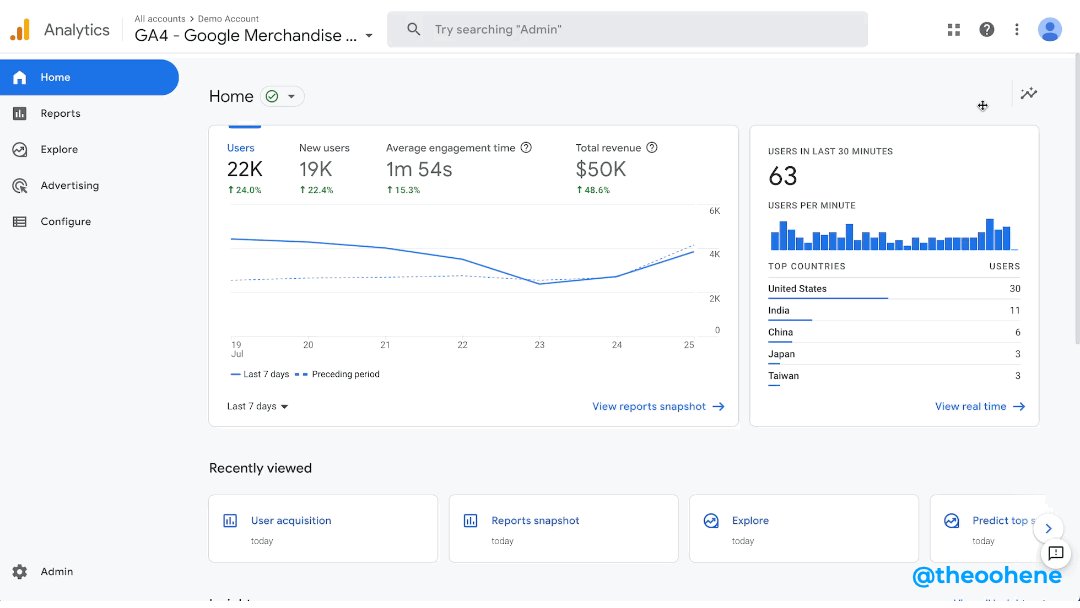Open Admin in the sidebar
Viewport: 1080px width, 608px height.
pos(90,572)
